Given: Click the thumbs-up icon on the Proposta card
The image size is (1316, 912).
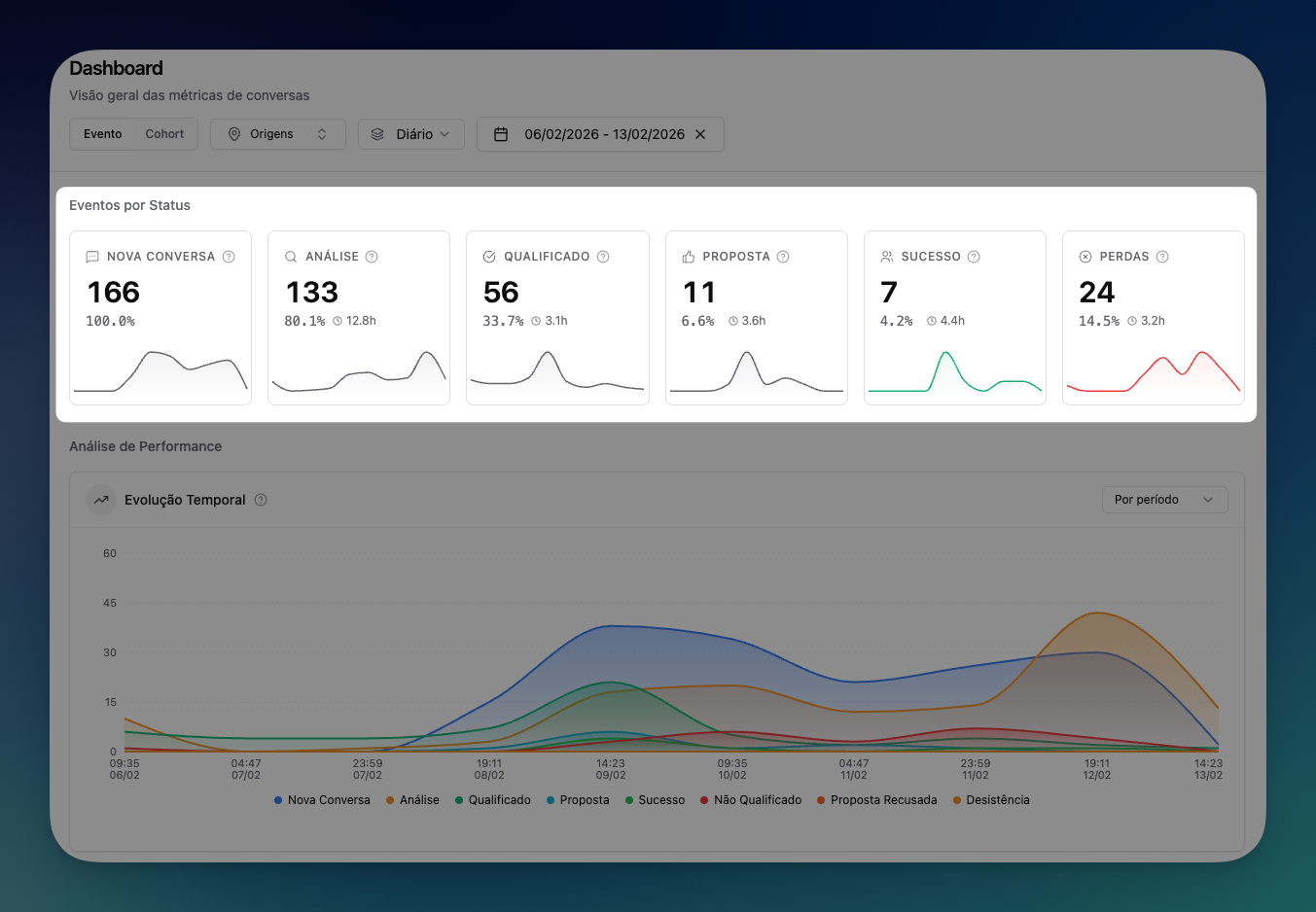Looking at the screenshot, I should pos(688,256).
